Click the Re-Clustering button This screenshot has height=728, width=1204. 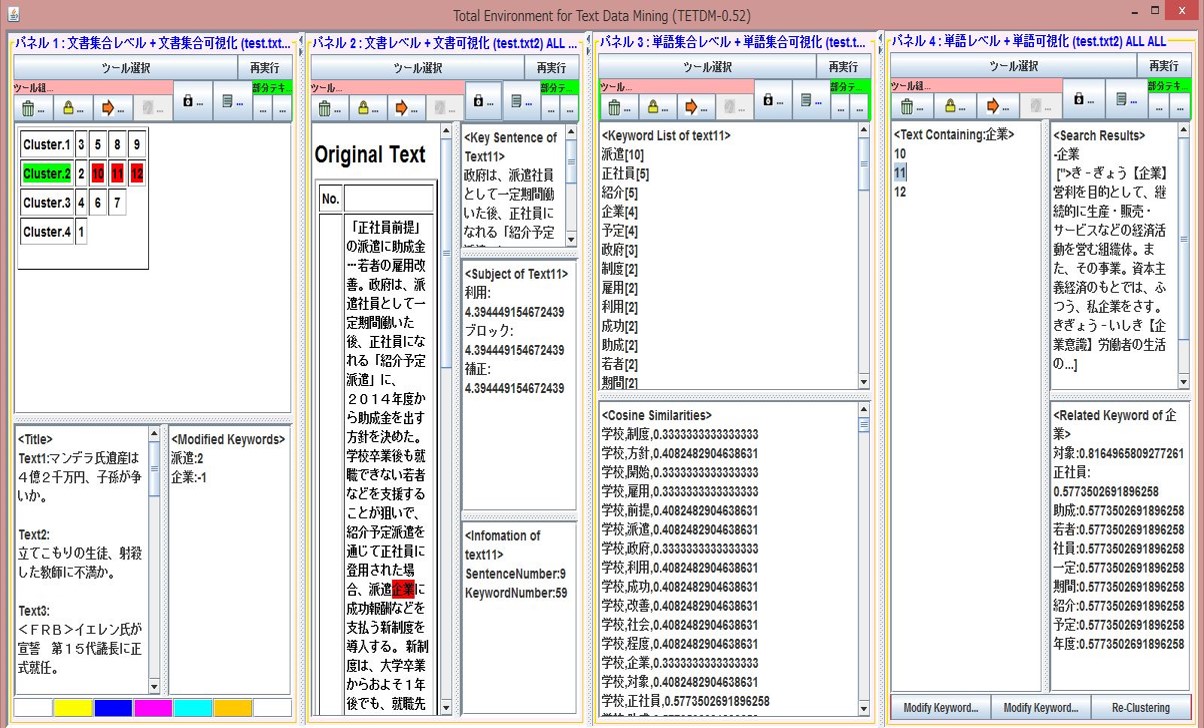pos(1140,707)
